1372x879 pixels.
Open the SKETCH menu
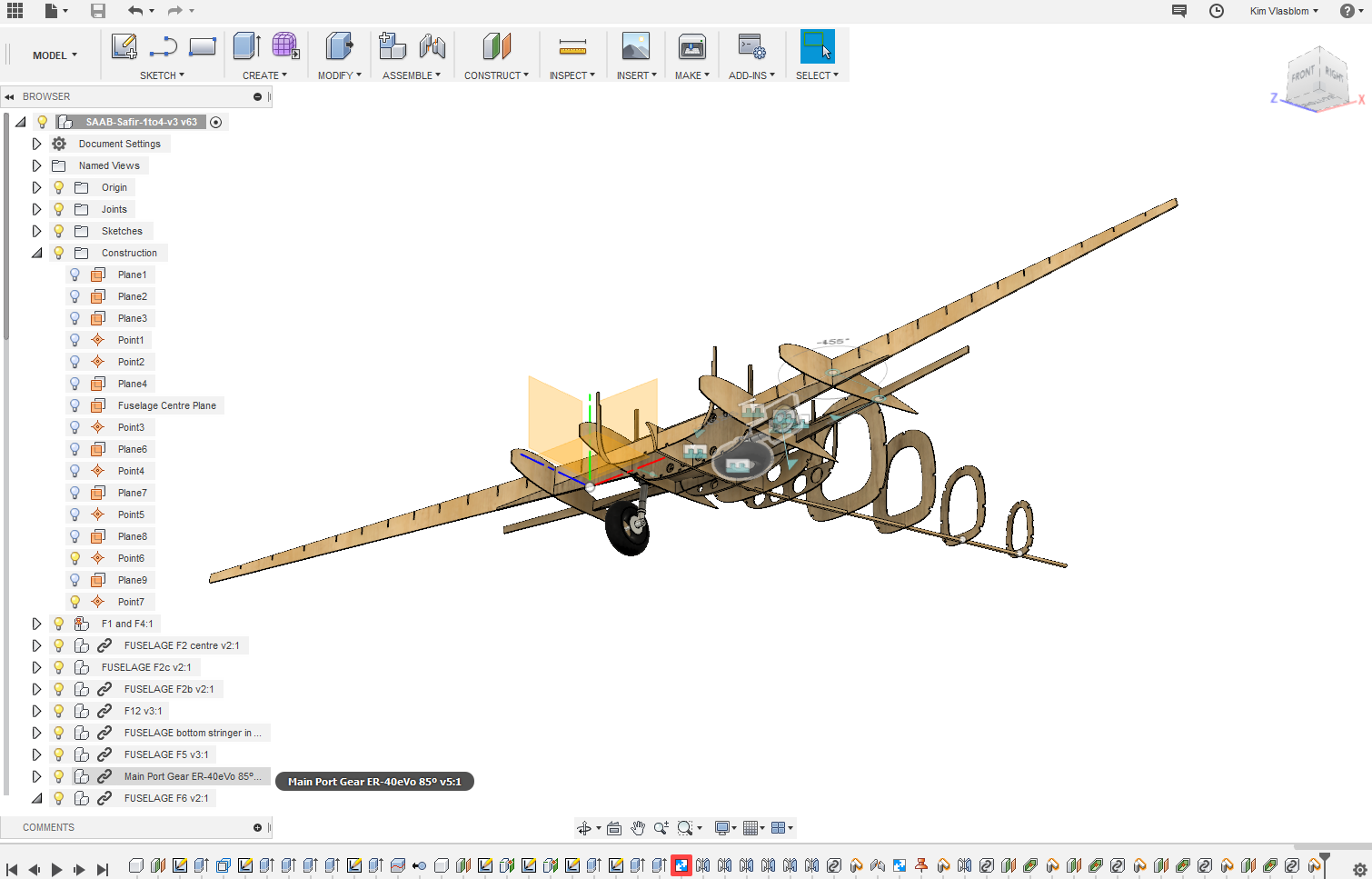coord(162,75)
